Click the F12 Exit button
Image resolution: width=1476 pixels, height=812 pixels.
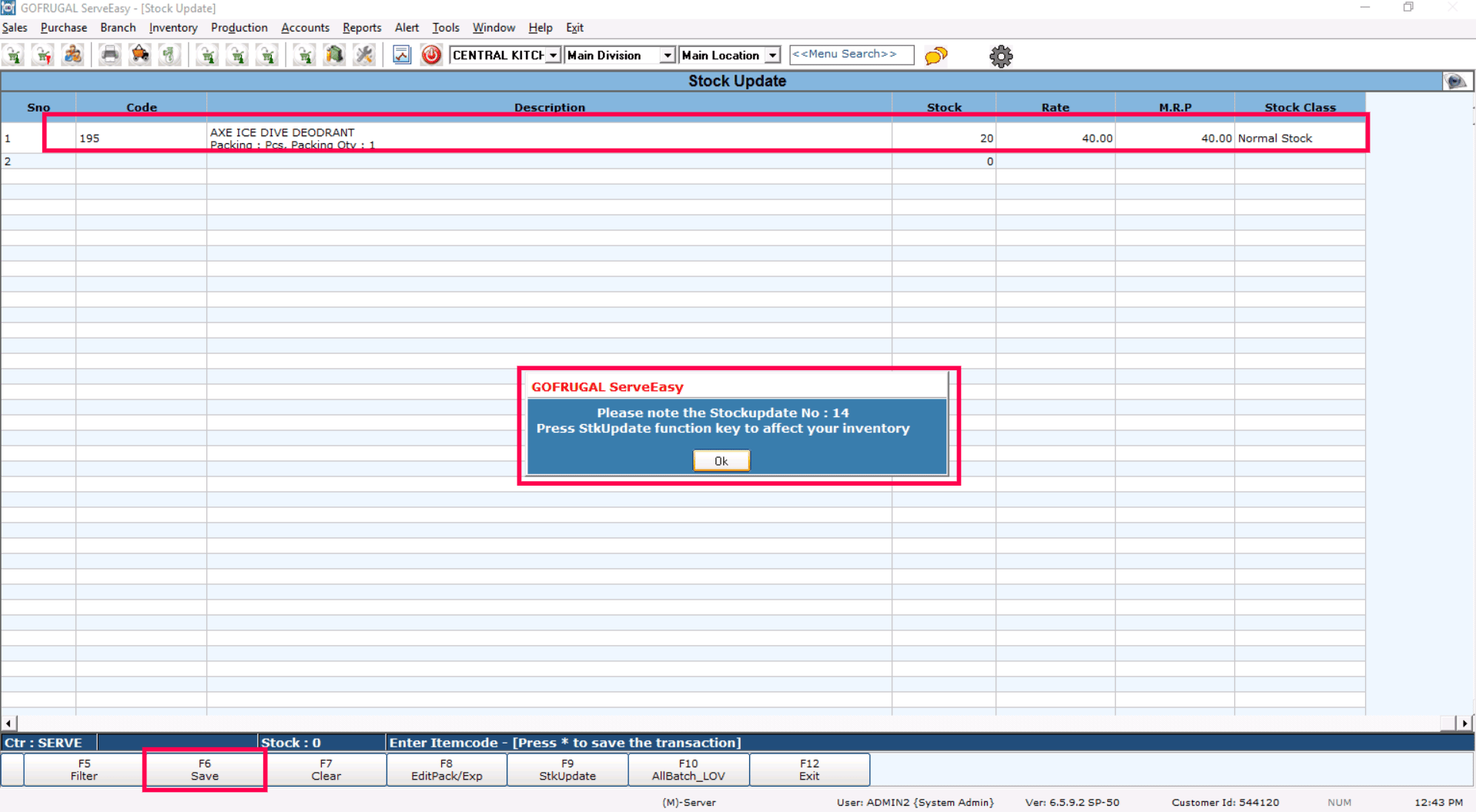pyautogui.click(x=809, y=770)
